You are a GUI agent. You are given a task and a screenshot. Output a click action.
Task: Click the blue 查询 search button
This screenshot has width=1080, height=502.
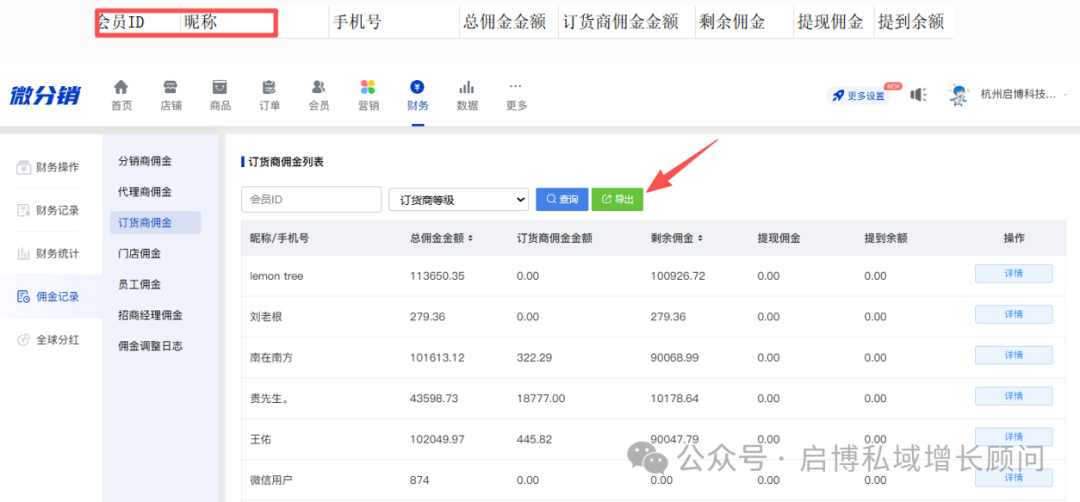pos(561,200)
